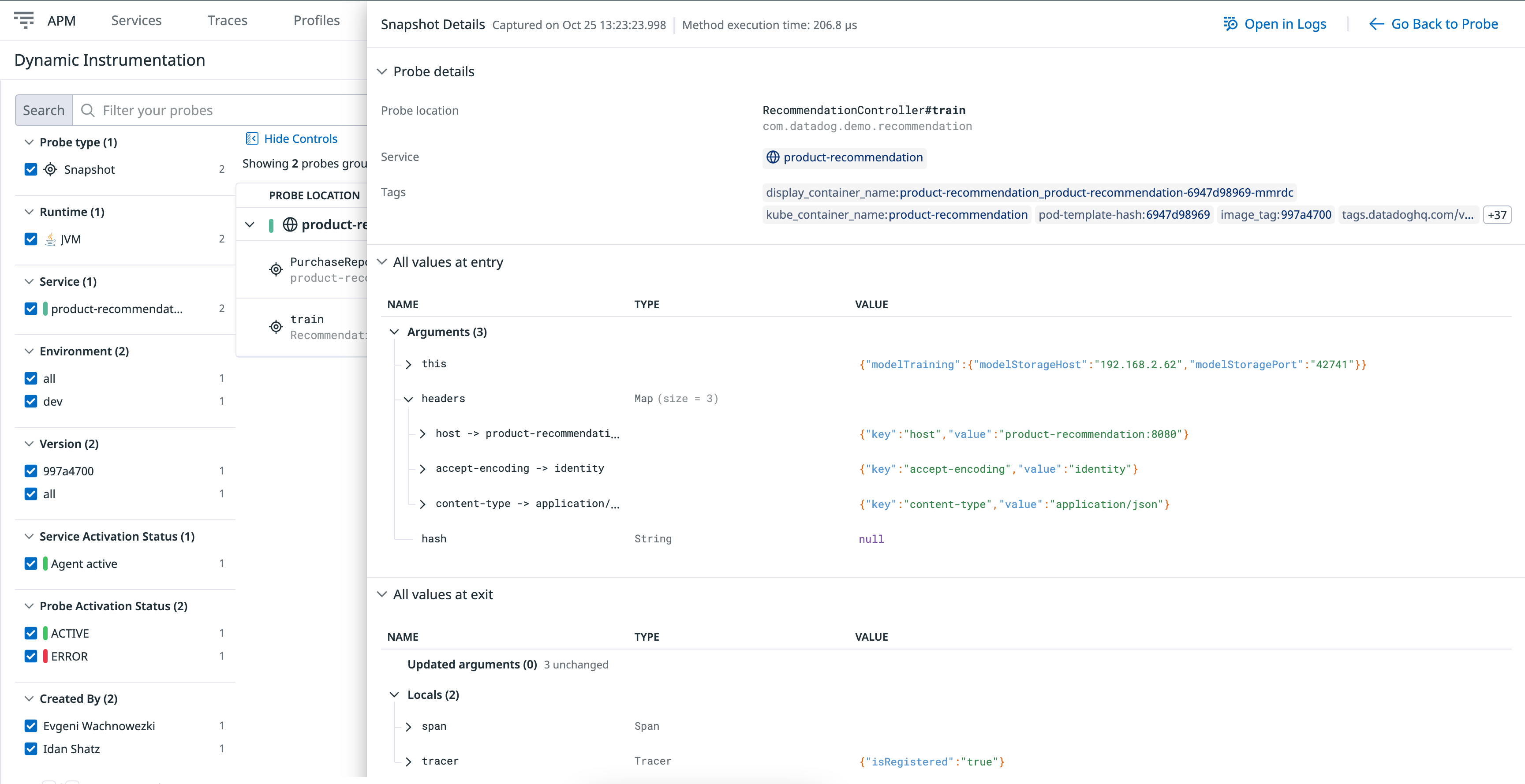Click the Open in Logs icon

(x=1231, y=24)
